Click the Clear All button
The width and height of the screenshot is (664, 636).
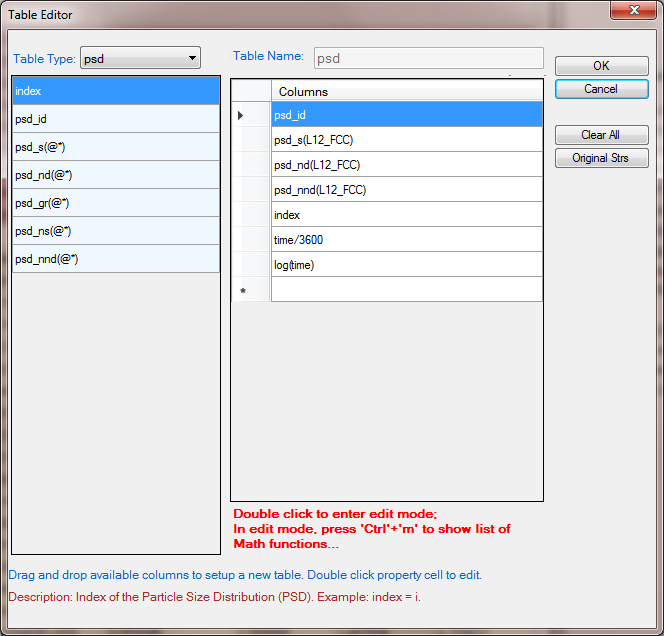(x=601, y=135)
